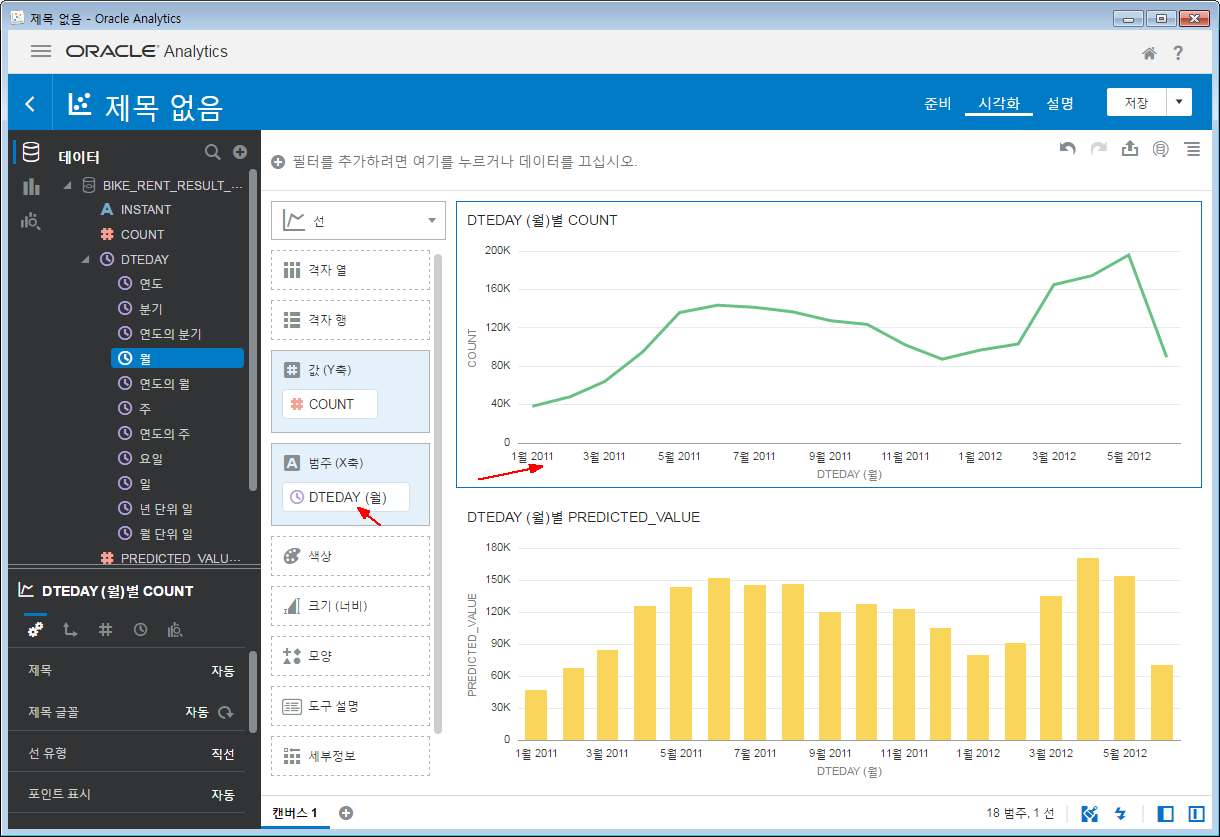Select the 요일 date level
1220x837 pixels.
151,459
